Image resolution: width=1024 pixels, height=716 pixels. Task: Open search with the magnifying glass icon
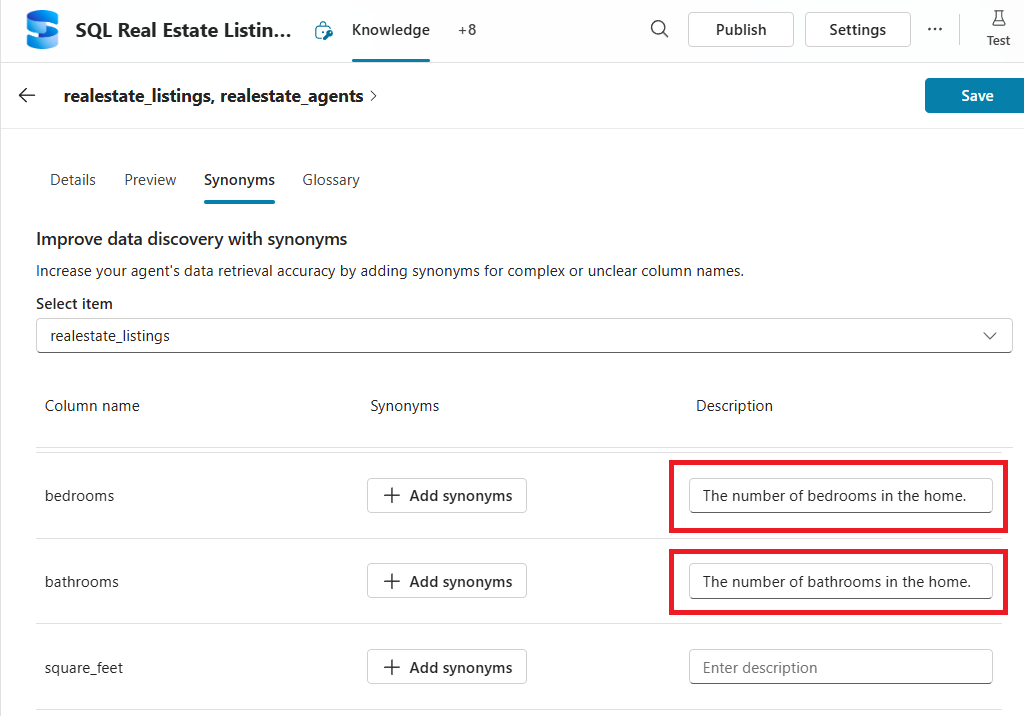click(x=659, y=29)
